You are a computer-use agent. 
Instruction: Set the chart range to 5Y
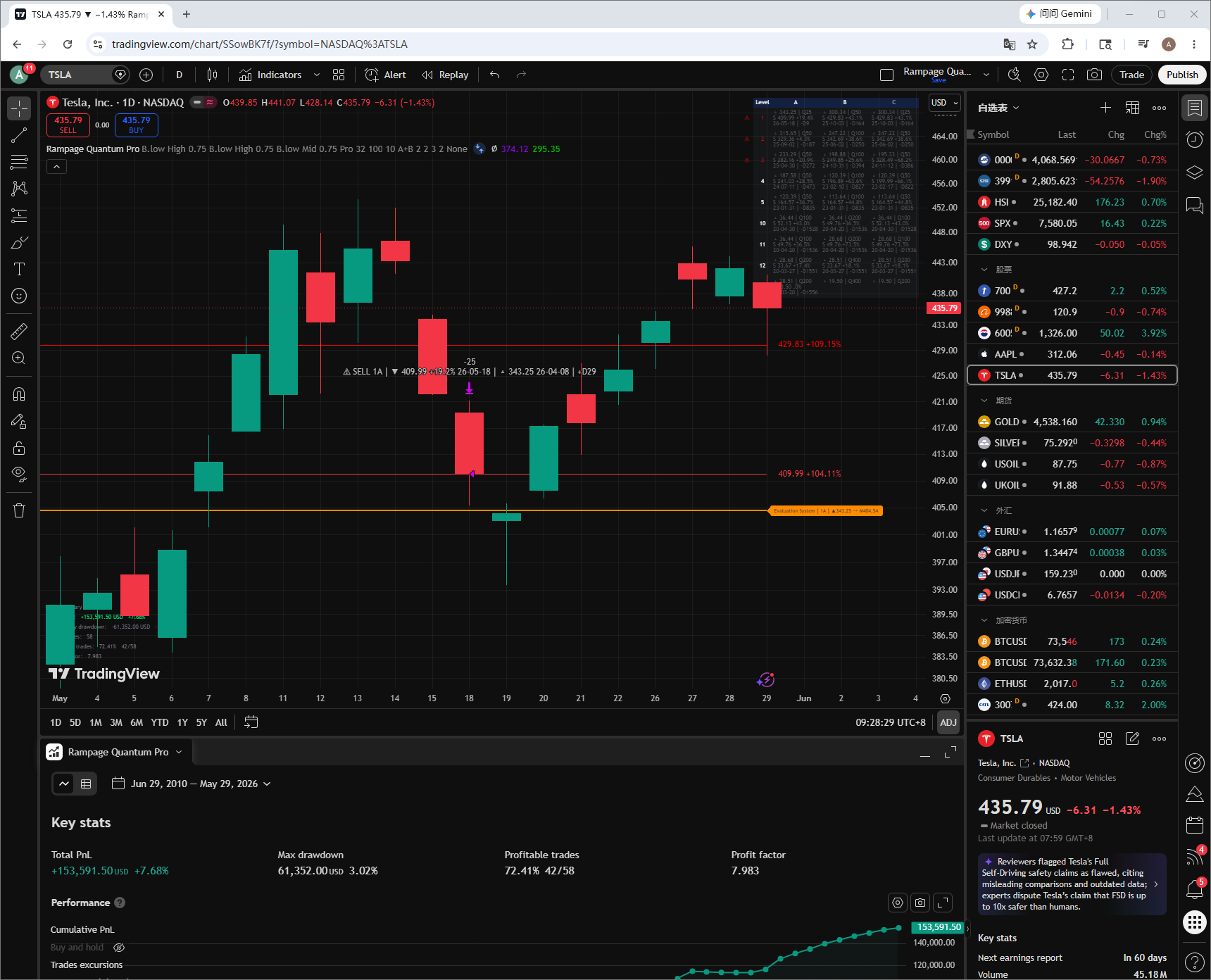coord(201,722)
